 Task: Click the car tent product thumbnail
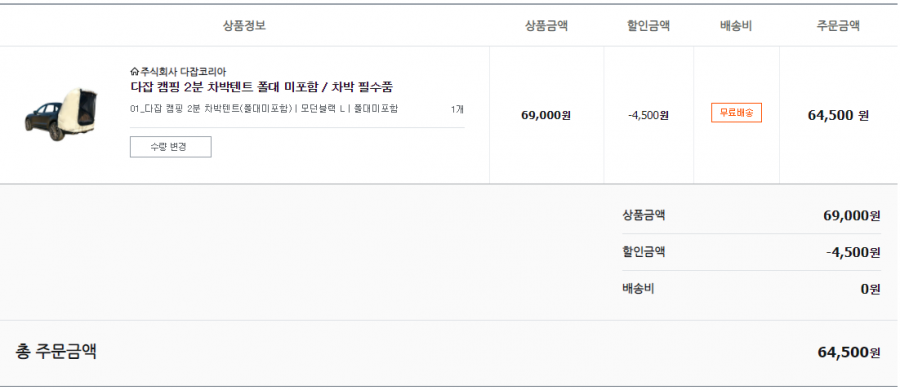pyautogui.click(x=61, y=114)
